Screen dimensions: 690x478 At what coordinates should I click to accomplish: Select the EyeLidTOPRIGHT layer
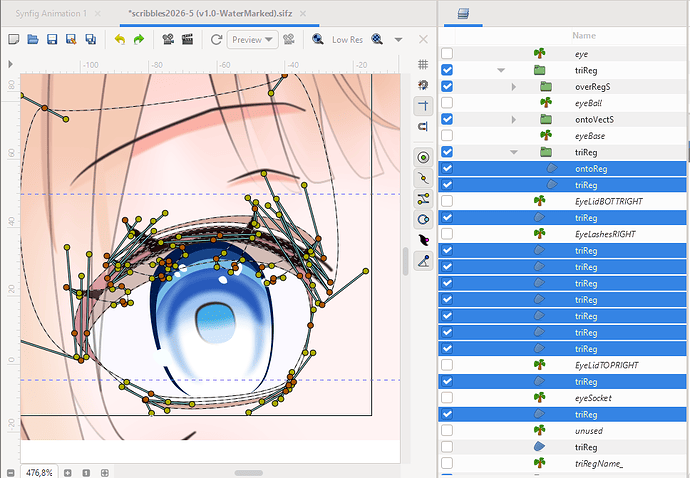coord(562,365)
